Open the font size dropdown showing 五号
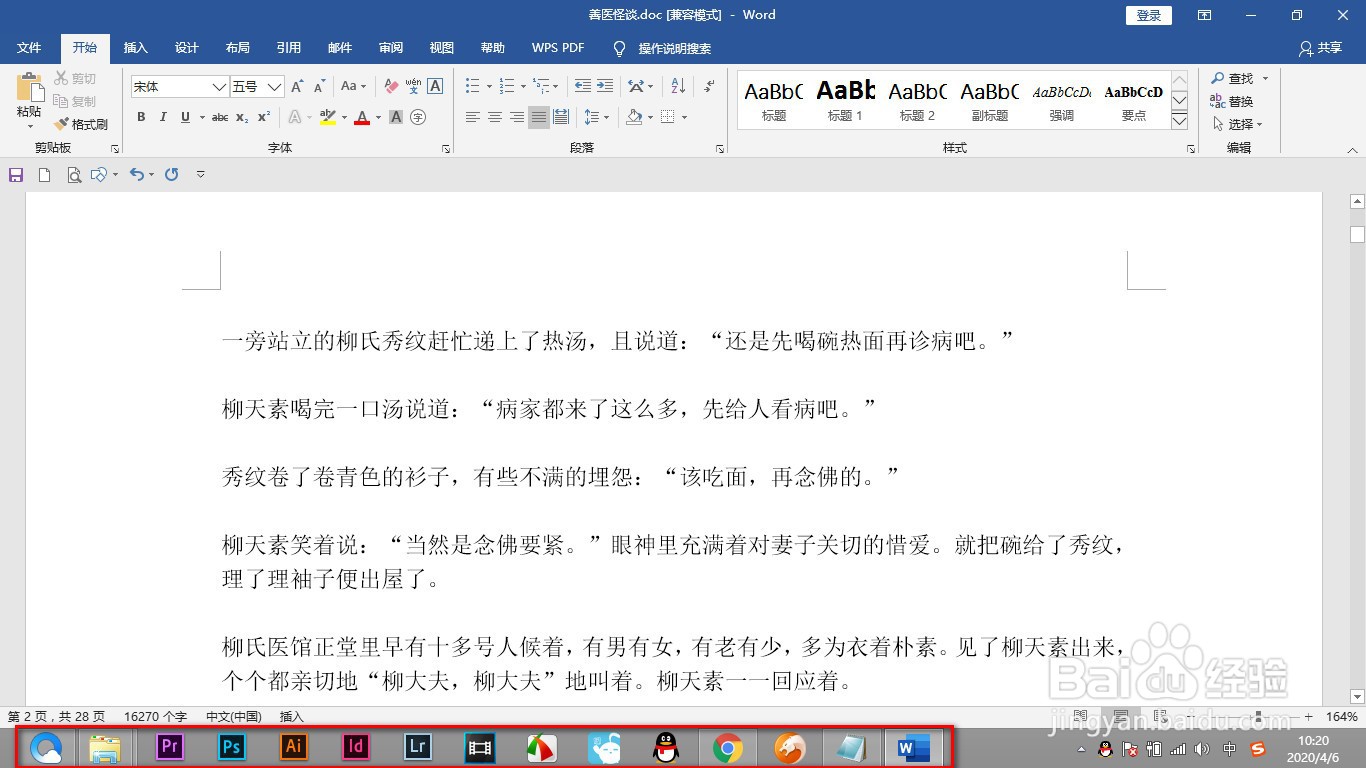Viewport: 1366px width, 768px height. (274, 86)
